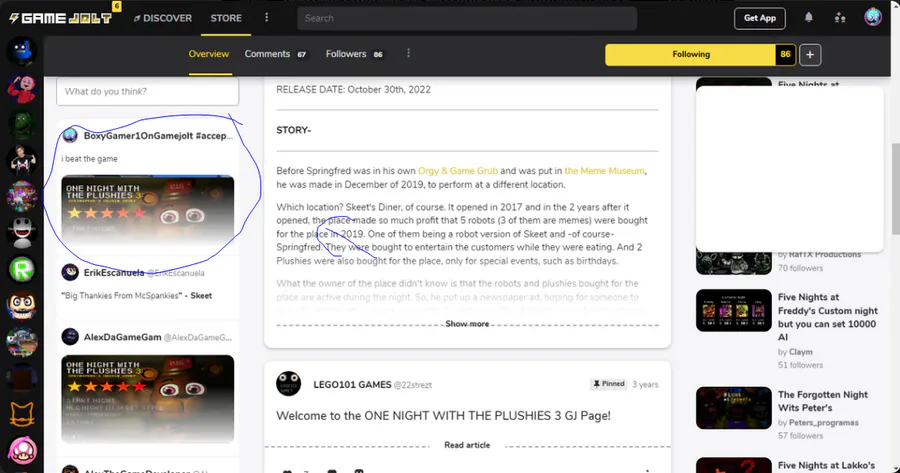This screenshot has height=473, width=900.
Task: Click the plus button beside Following
Action: (x=810, y=55)
